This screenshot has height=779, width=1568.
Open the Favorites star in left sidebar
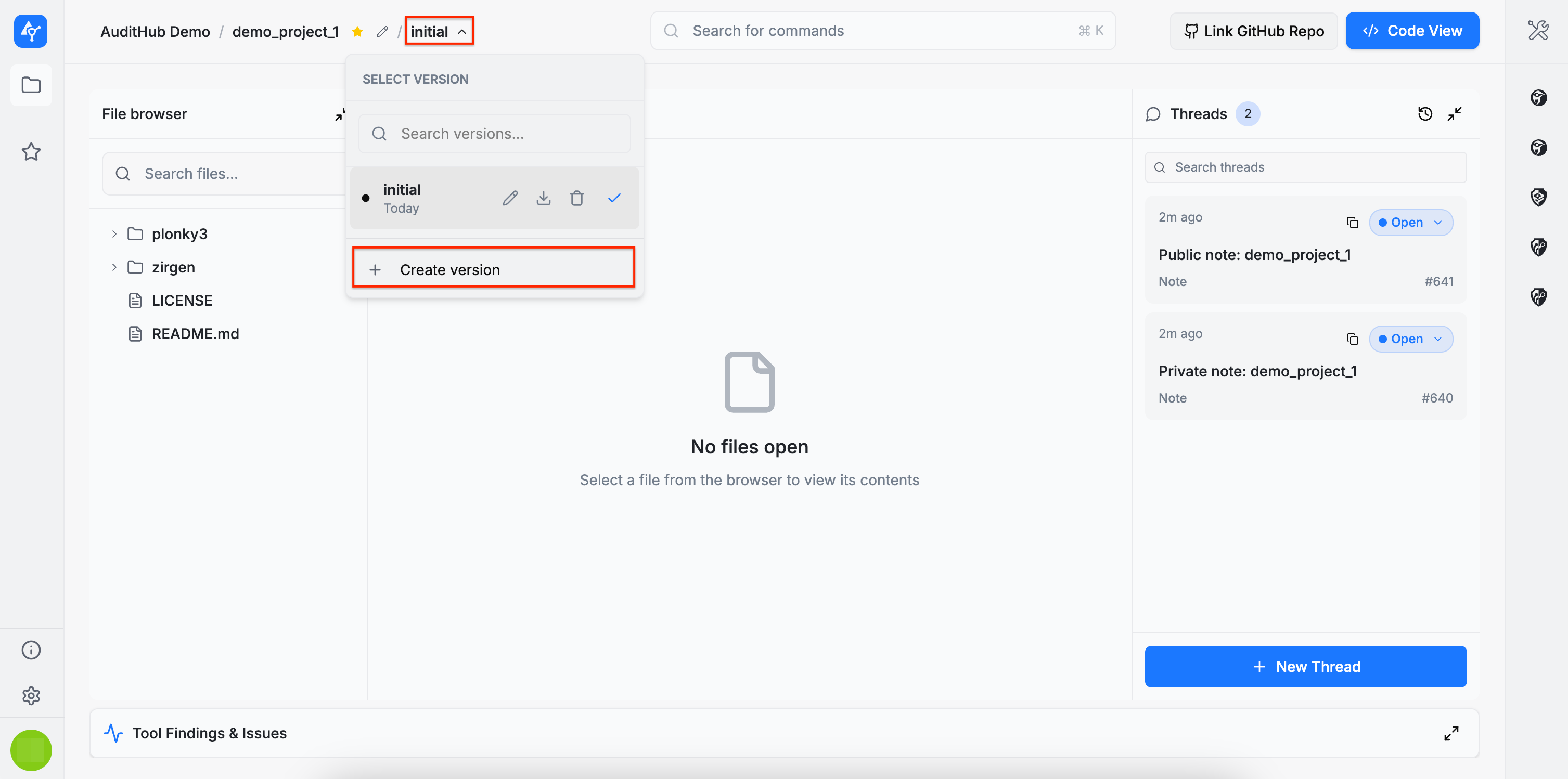(x=31, y=151)
